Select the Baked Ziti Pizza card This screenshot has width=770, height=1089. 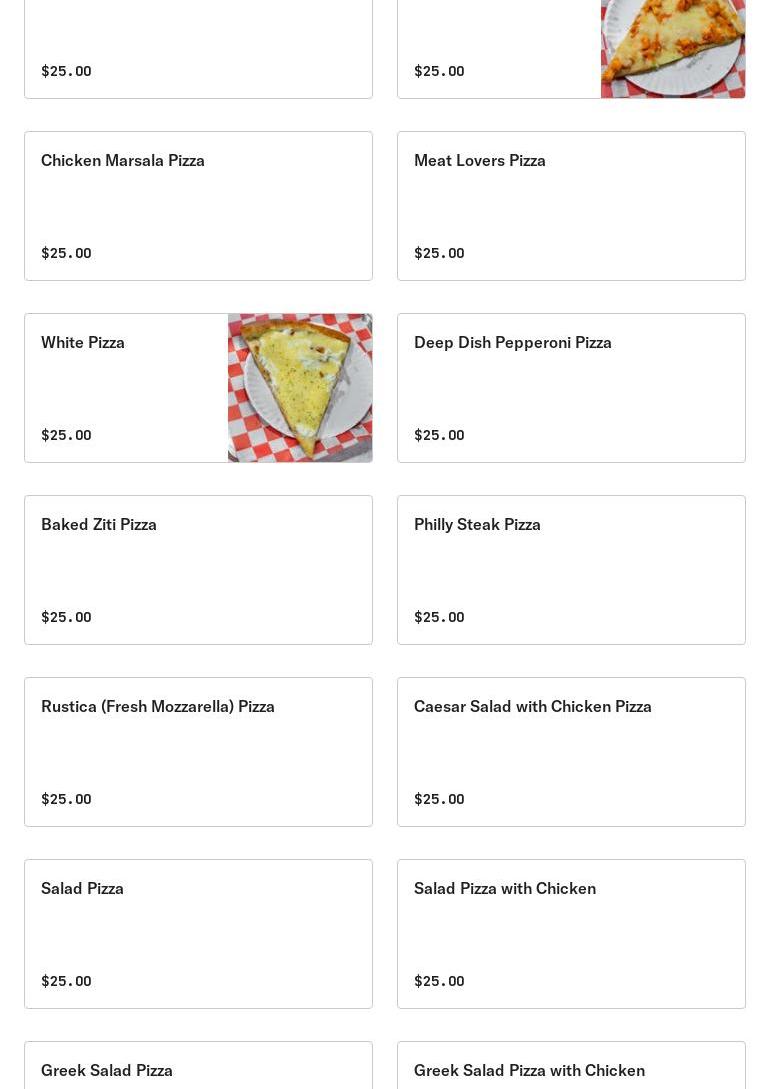pyautogui.click(x=99, y=525)
